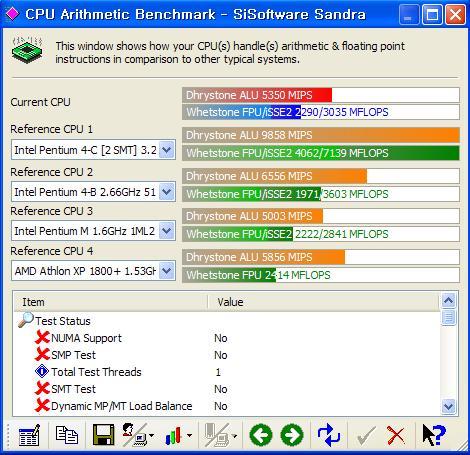Click red X icon beside Dynamic MP/MT Load Balance

pos(42,405)
